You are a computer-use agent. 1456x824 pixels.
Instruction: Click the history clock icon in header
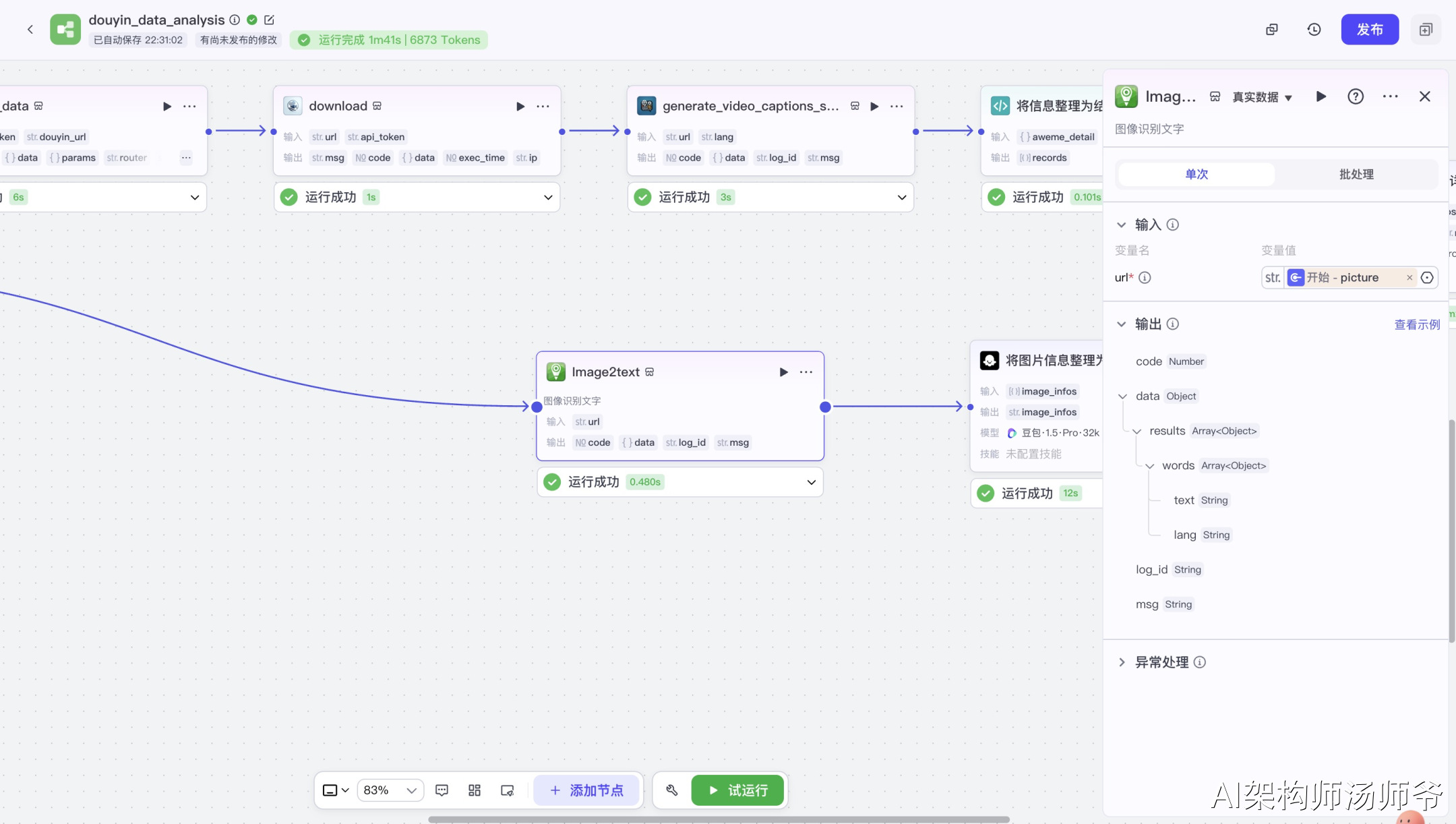(x=1314, y=30)
